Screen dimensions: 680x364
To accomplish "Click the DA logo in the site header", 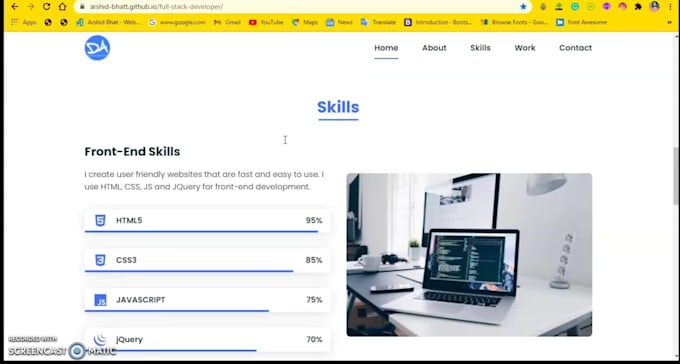I will click(x=97, y=48).
